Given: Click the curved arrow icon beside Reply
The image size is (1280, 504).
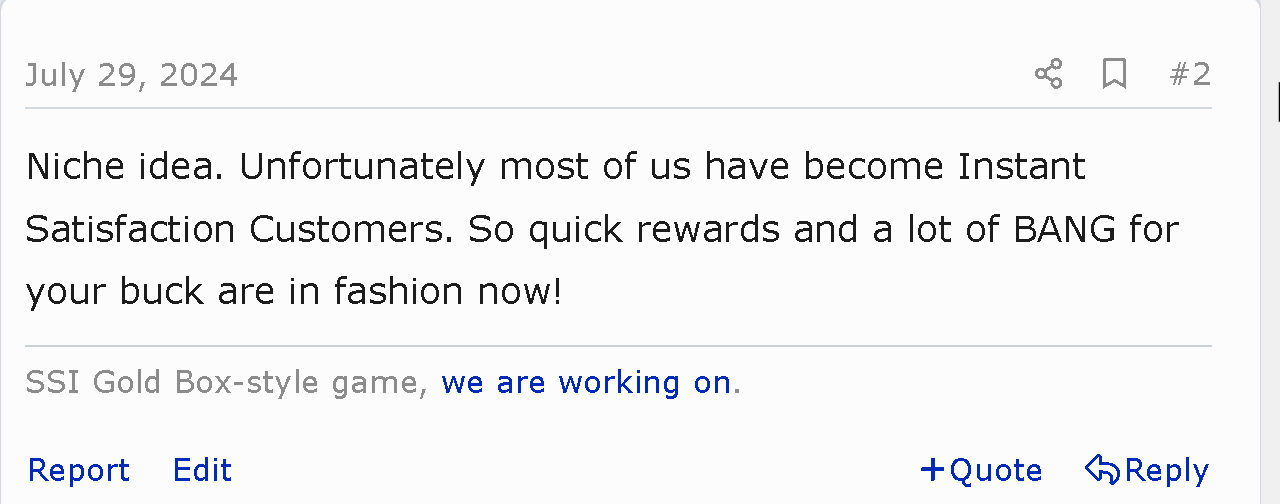Looking at the screenshot, I should pyautogui.click(x=1101, y=469).
